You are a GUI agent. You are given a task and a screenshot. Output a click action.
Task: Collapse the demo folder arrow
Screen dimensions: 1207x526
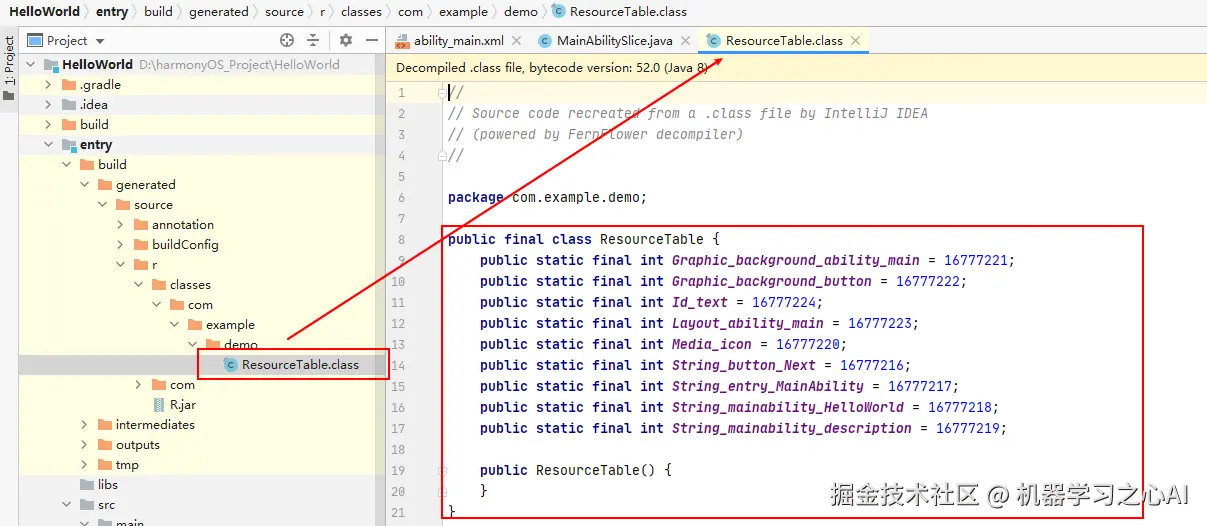click(192, 345)
